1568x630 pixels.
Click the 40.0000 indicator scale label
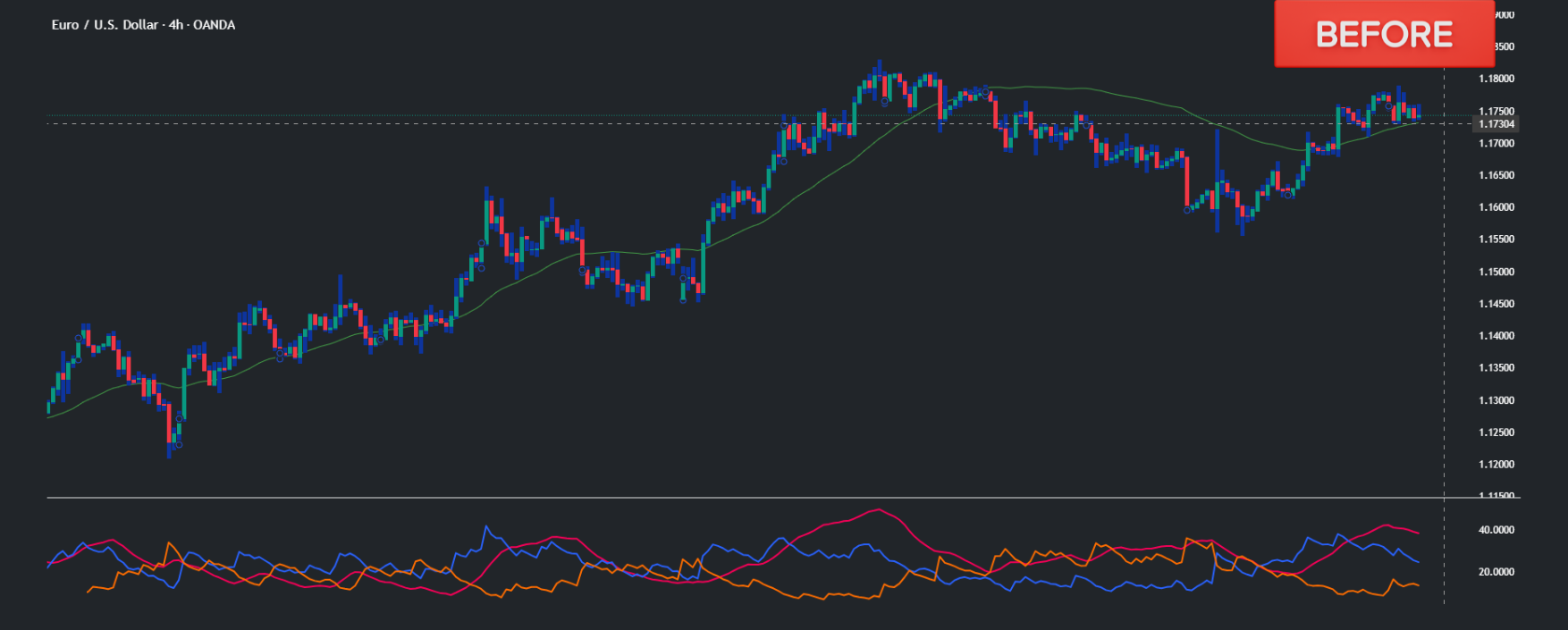click(1496, 530)
